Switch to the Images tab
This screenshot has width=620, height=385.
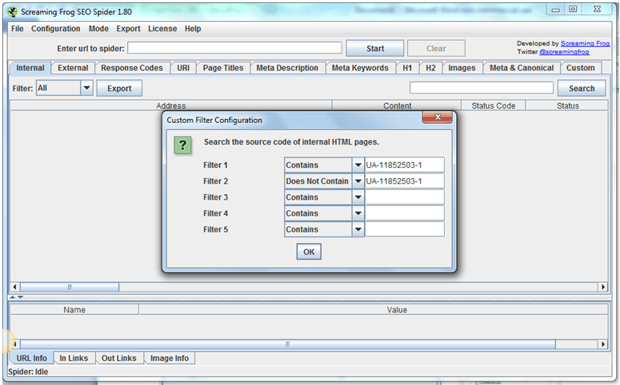462,68
